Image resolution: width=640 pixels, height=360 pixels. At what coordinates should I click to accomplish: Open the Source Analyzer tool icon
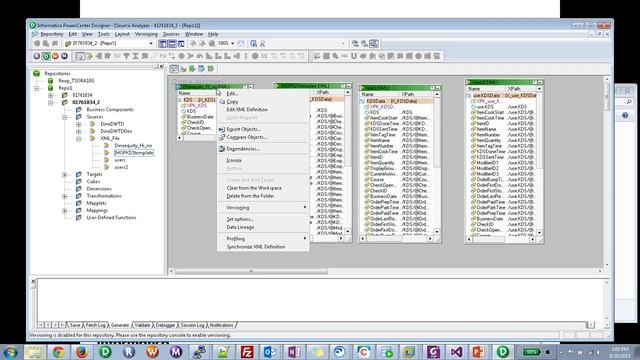click(174, 69)
